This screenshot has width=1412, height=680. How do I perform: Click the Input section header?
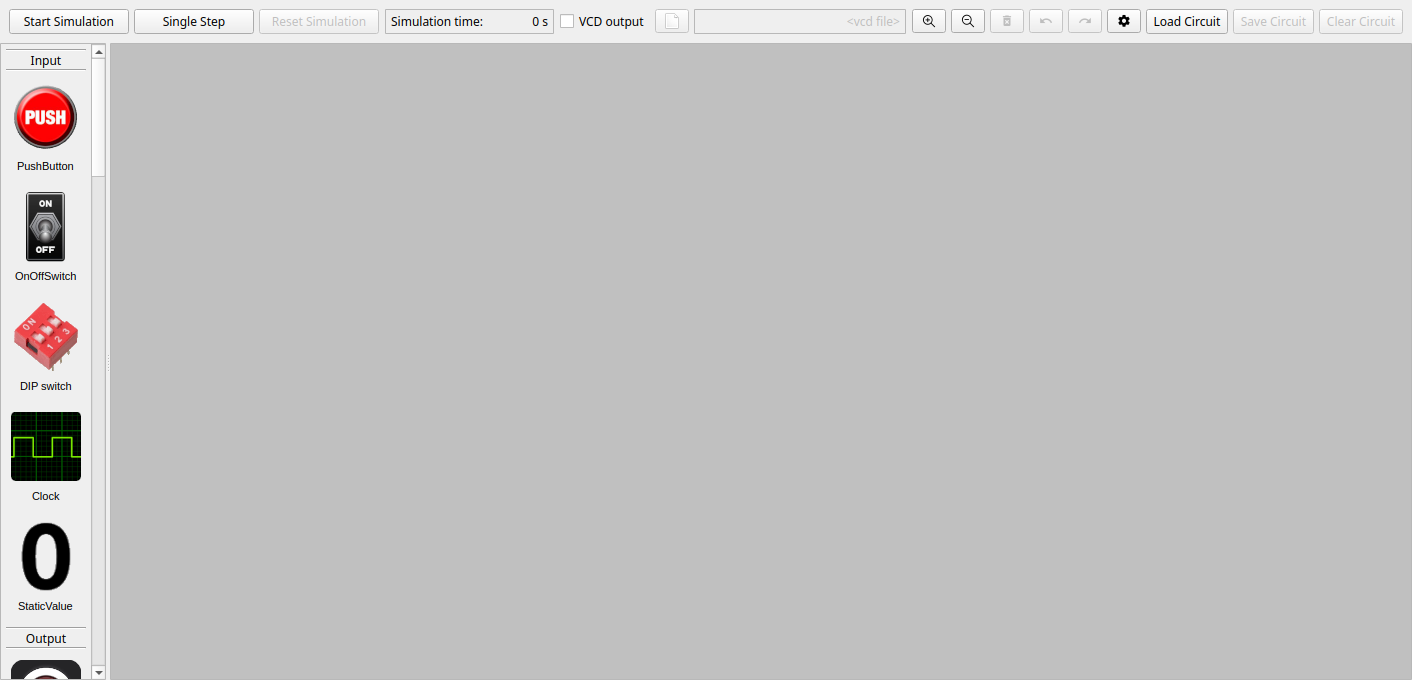[46, 60]
